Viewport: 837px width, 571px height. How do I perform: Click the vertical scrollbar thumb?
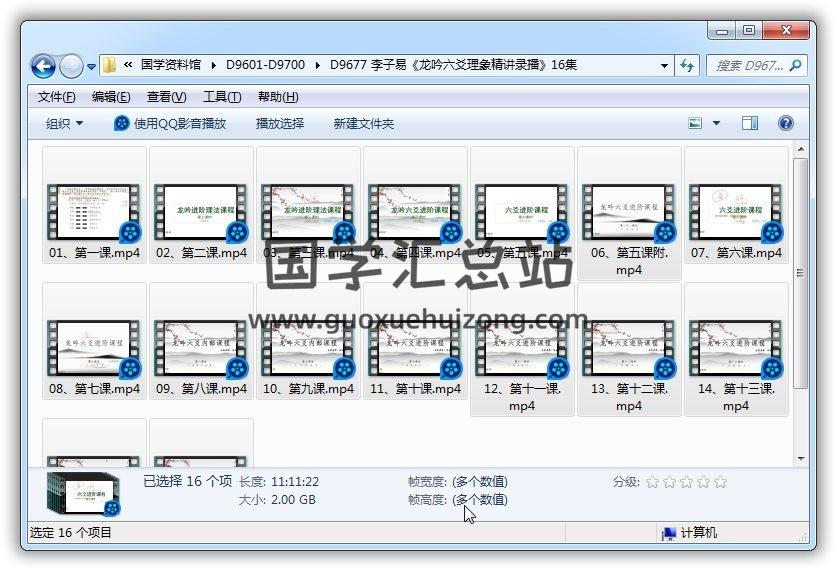[801, 273]
